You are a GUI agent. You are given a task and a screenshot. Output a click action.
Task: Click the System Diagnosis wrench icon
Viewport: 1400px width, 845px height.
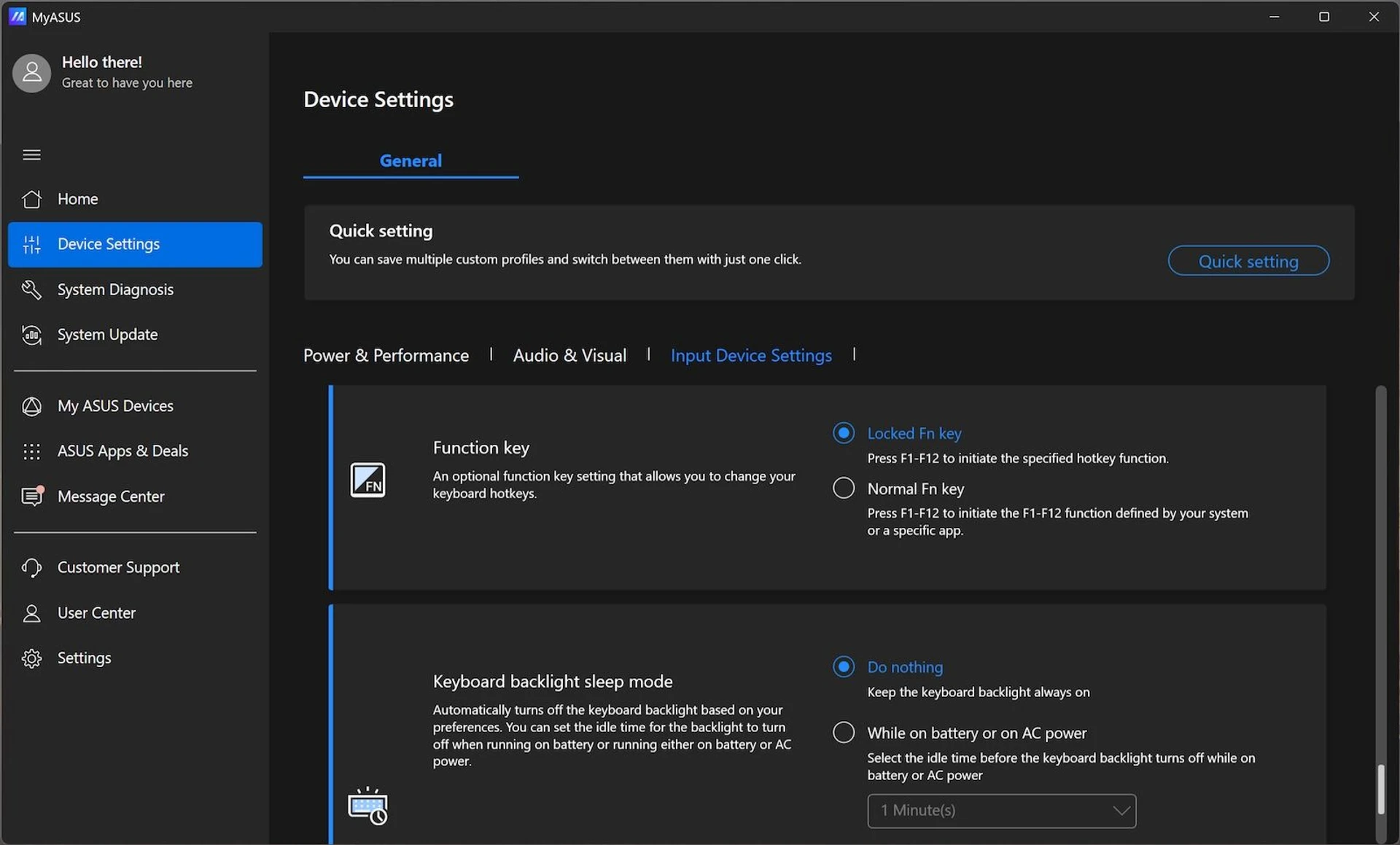coord(31,289)
